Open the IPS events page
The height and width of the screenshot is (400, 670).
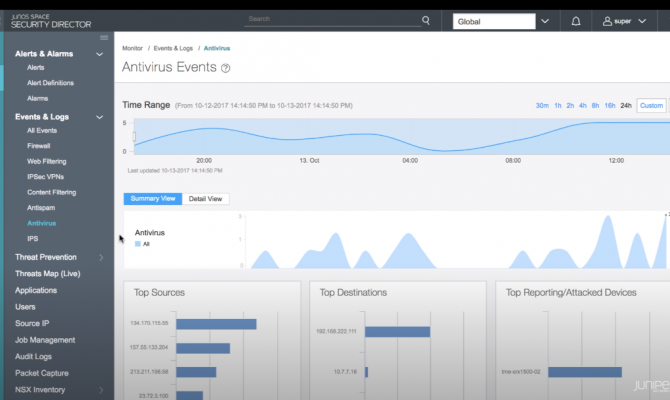(x=33, y=239)
